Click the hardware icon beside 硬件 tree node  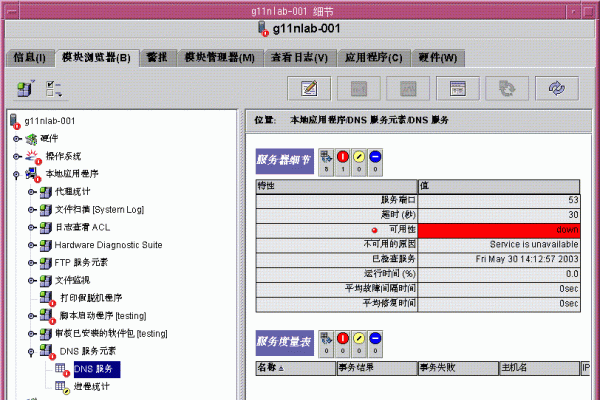point(31,139)
